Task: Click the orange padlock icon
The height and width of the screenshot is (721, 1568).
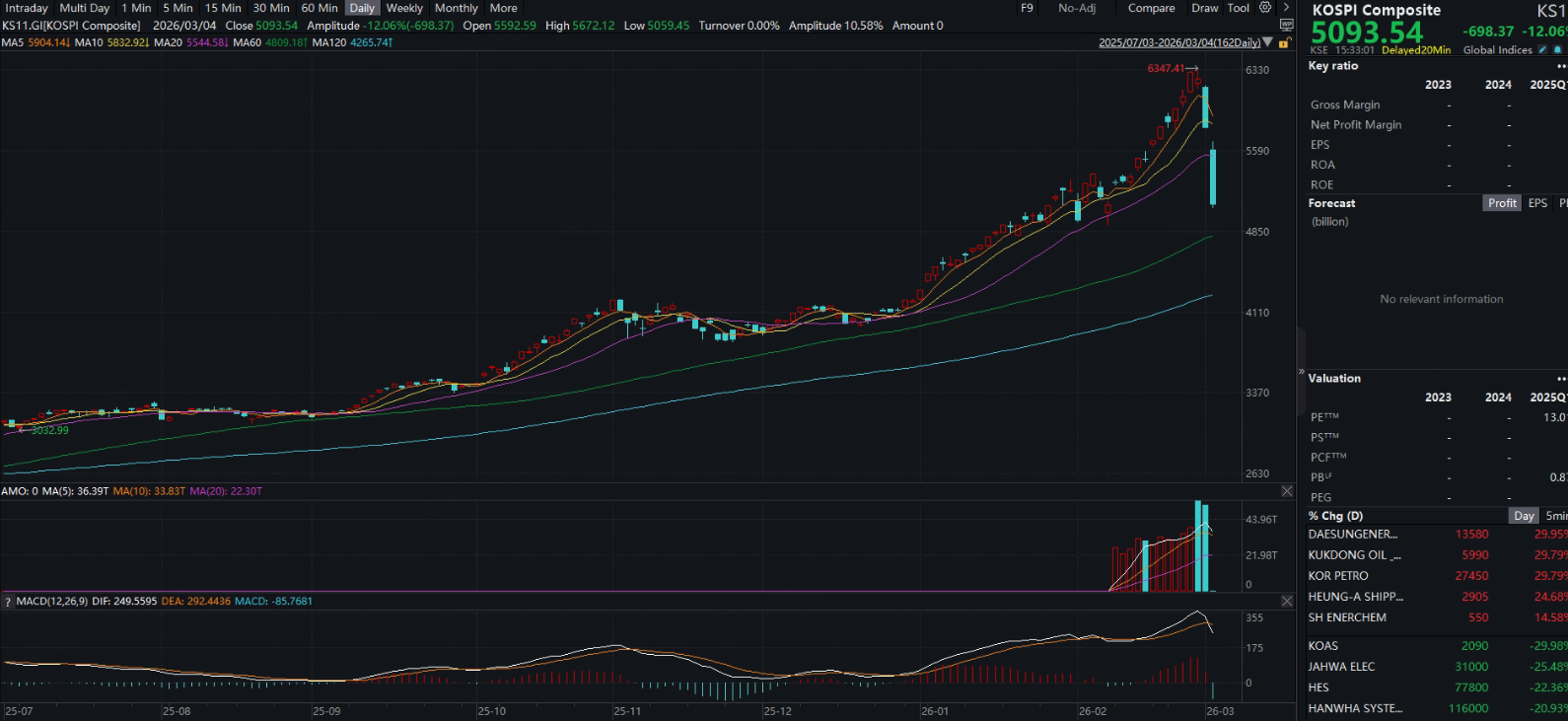Action: [1283, 43]
